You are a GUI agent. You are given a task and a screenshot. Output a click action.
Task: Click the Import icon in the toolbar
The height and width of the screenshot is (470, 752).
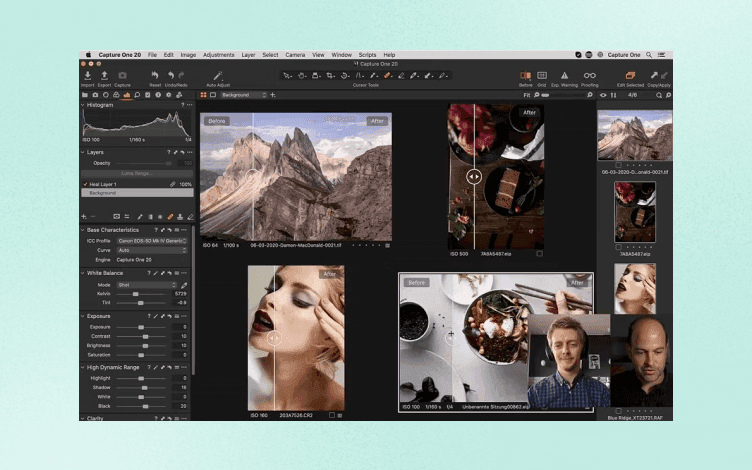click(88, 76)
